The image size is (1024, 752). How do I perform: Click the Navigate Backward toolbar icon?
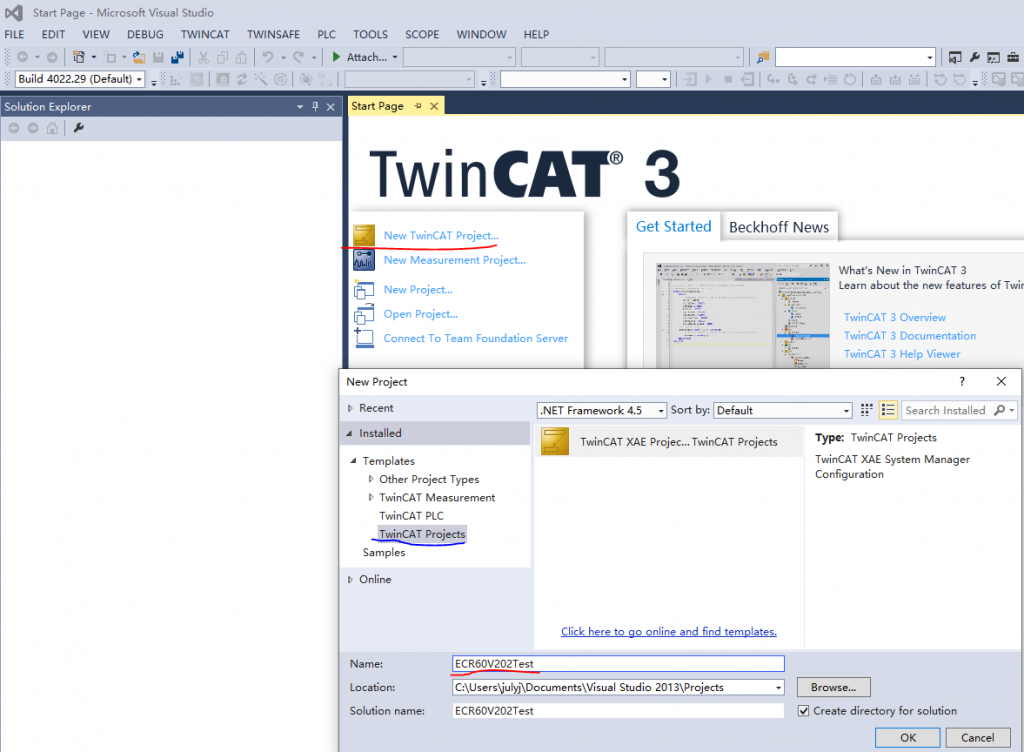point(22,57)
